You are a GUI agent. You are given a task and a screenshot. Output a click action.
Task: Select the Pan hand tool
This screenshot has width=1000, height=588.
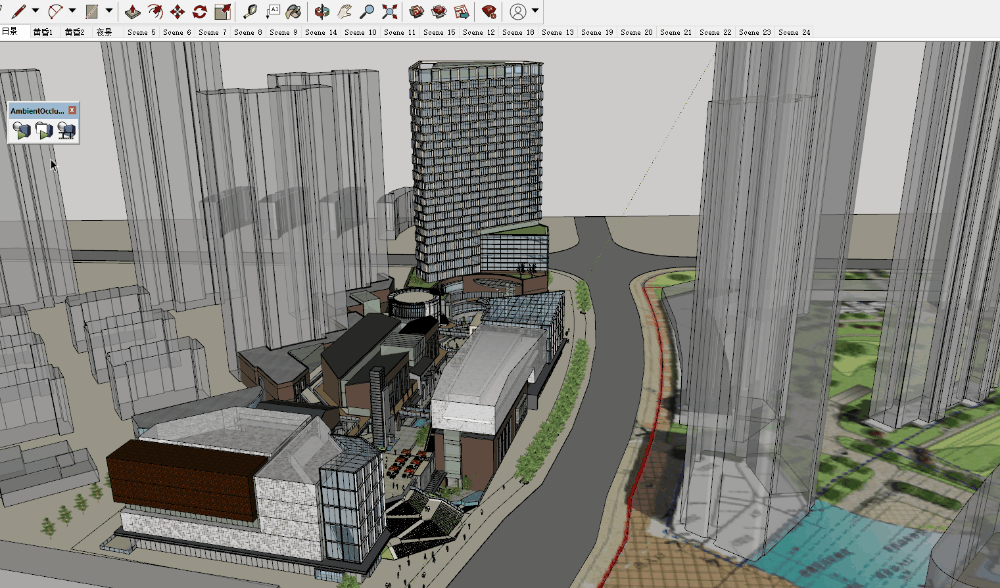pos(344,12)
